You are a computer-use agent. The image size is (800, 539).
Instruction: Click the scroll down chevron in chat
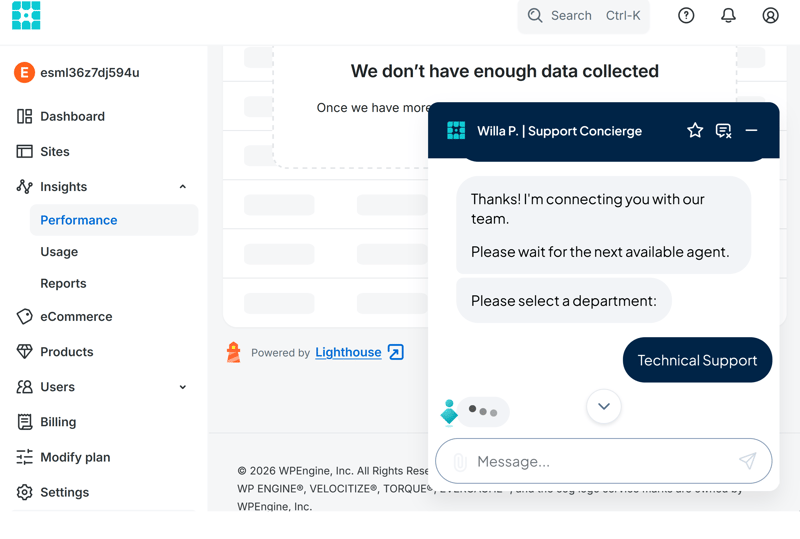[604, 406]
